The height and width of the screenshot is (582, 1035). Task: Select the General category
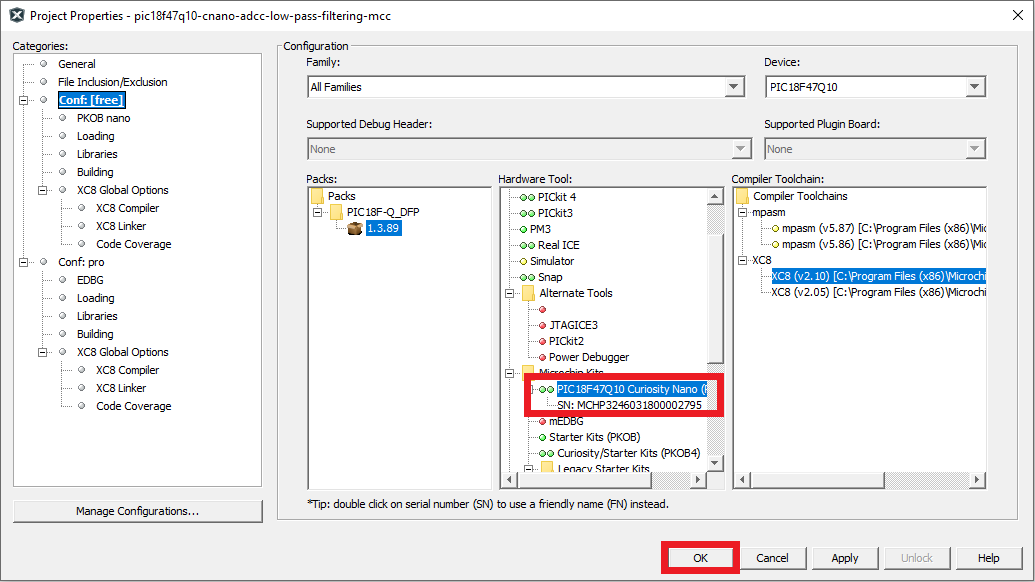(x=77, y=64)
